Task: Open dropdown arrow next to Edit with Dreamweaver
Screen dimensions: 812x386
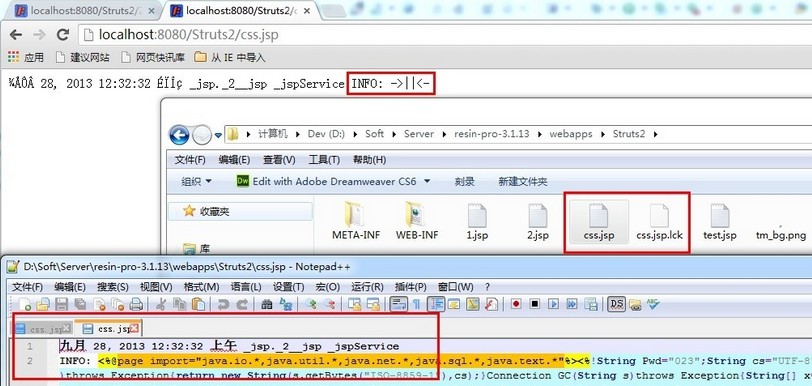Action: click(x=427, y=181)
